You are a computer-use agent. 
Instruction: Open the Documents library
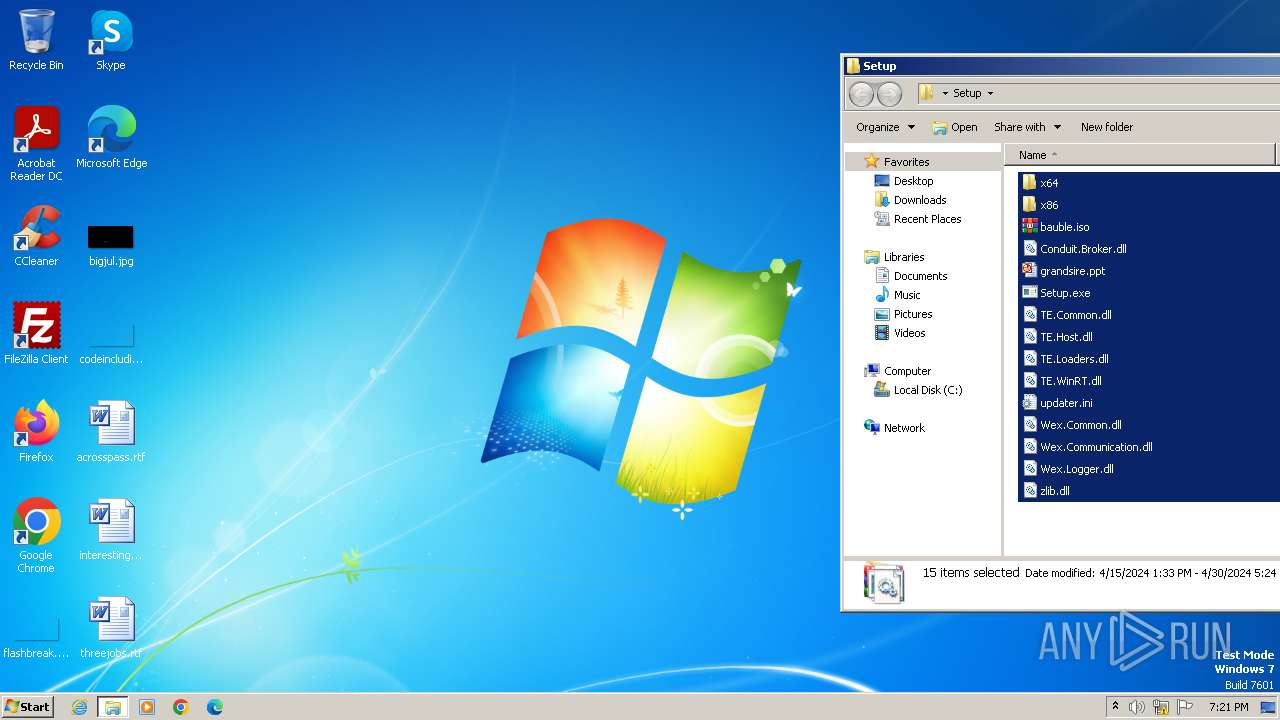click(920, 276)
